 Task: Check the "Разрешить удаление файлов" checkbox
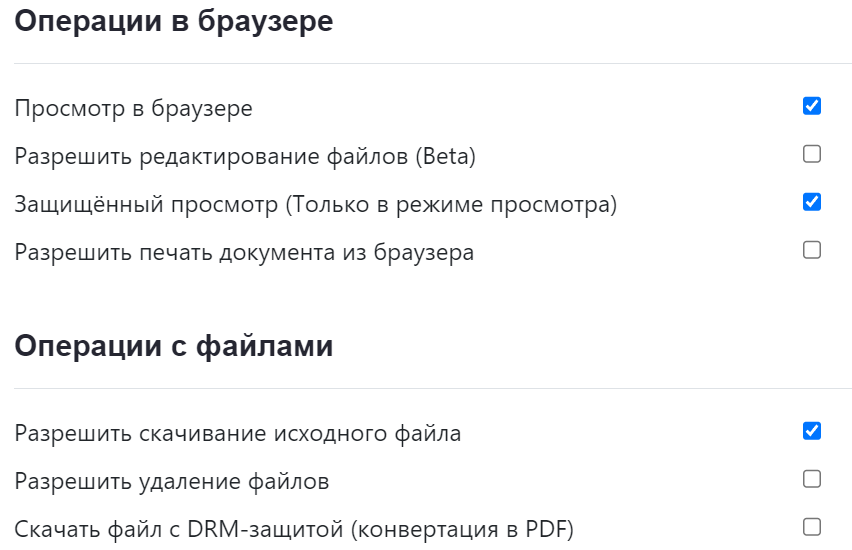812,479
